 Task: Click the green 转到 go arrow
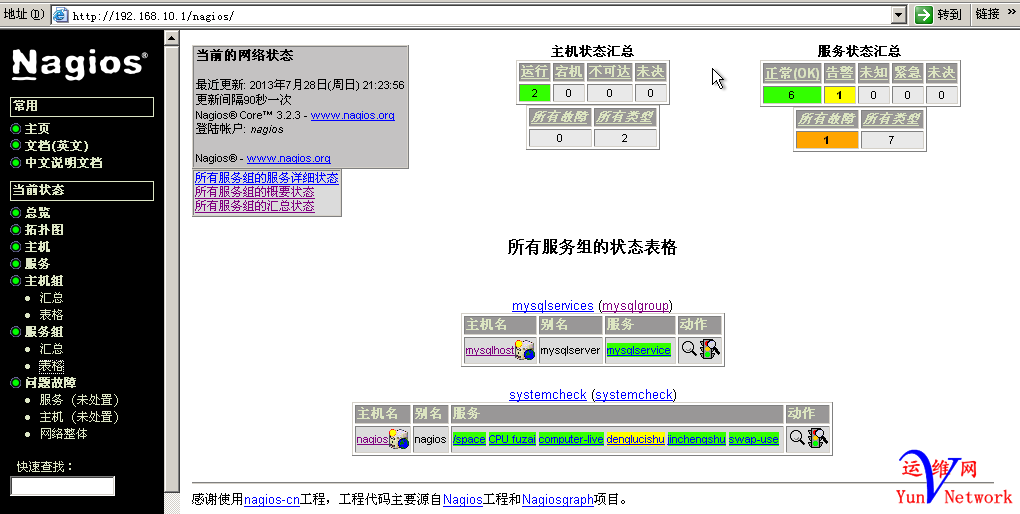coord(924,14)
